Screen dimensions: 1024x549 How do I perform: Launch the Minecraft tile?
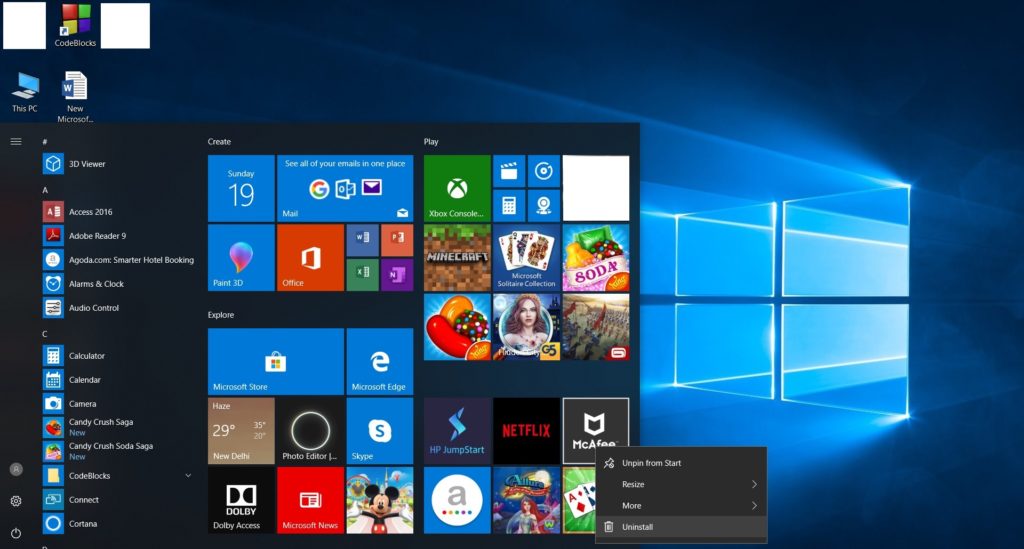(457, 258)
